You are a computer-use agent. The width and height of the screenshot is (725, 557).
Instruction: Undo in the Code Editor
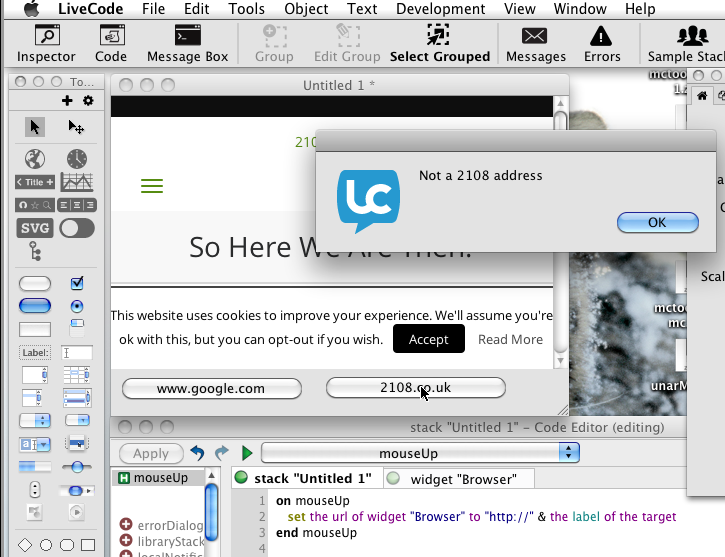coord(197,453)
